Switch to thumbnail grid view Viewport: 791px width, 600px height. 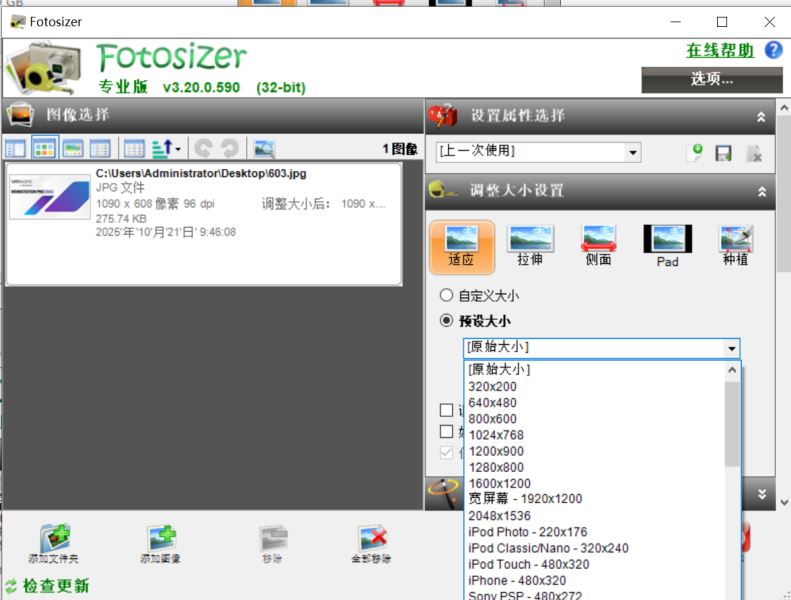tap(44, 149)
